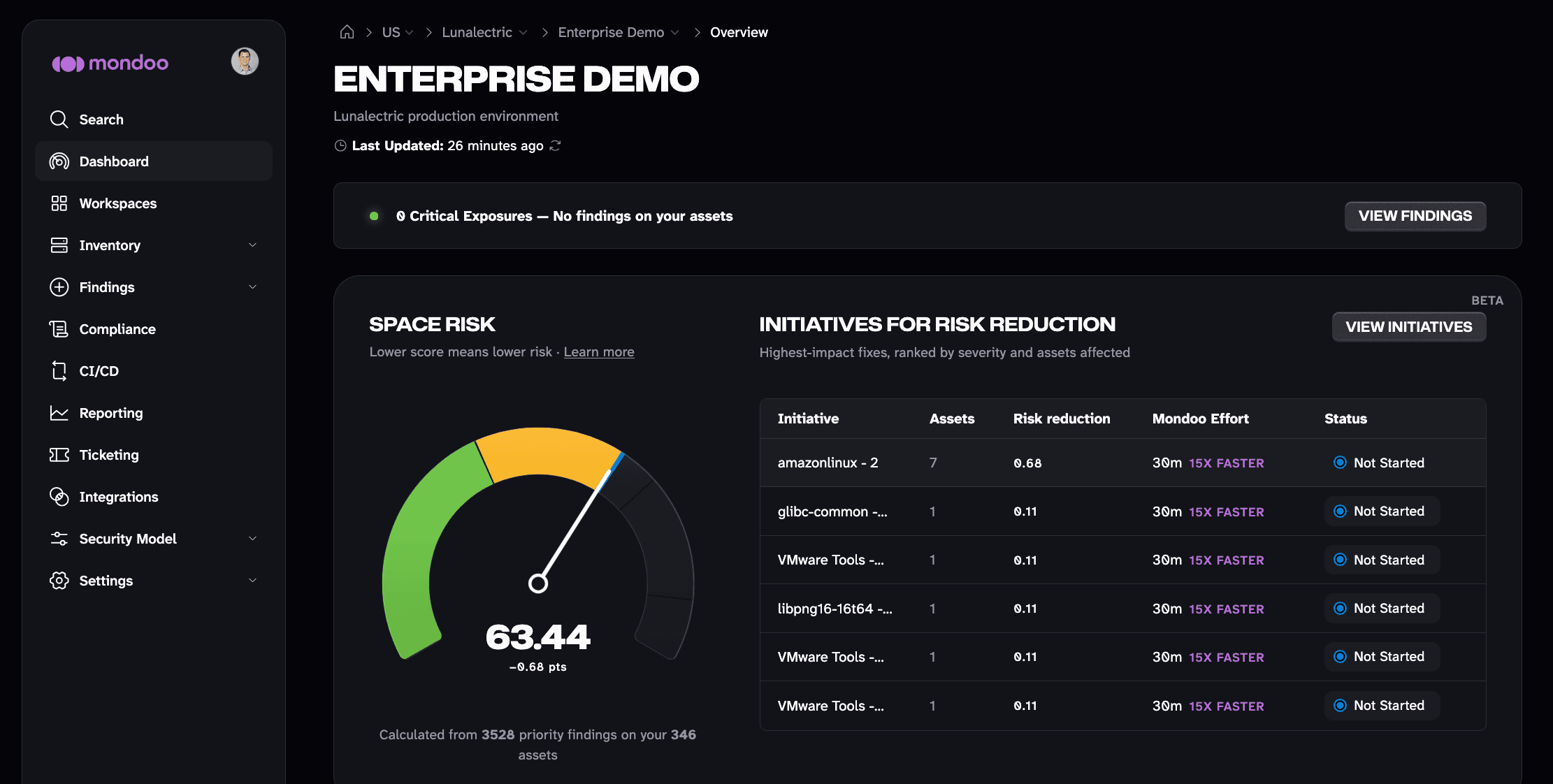Viewport: 1553px width, 784px height.
Task: Sort by the Risk reduction column header
Action: (x=1062, y=419)
